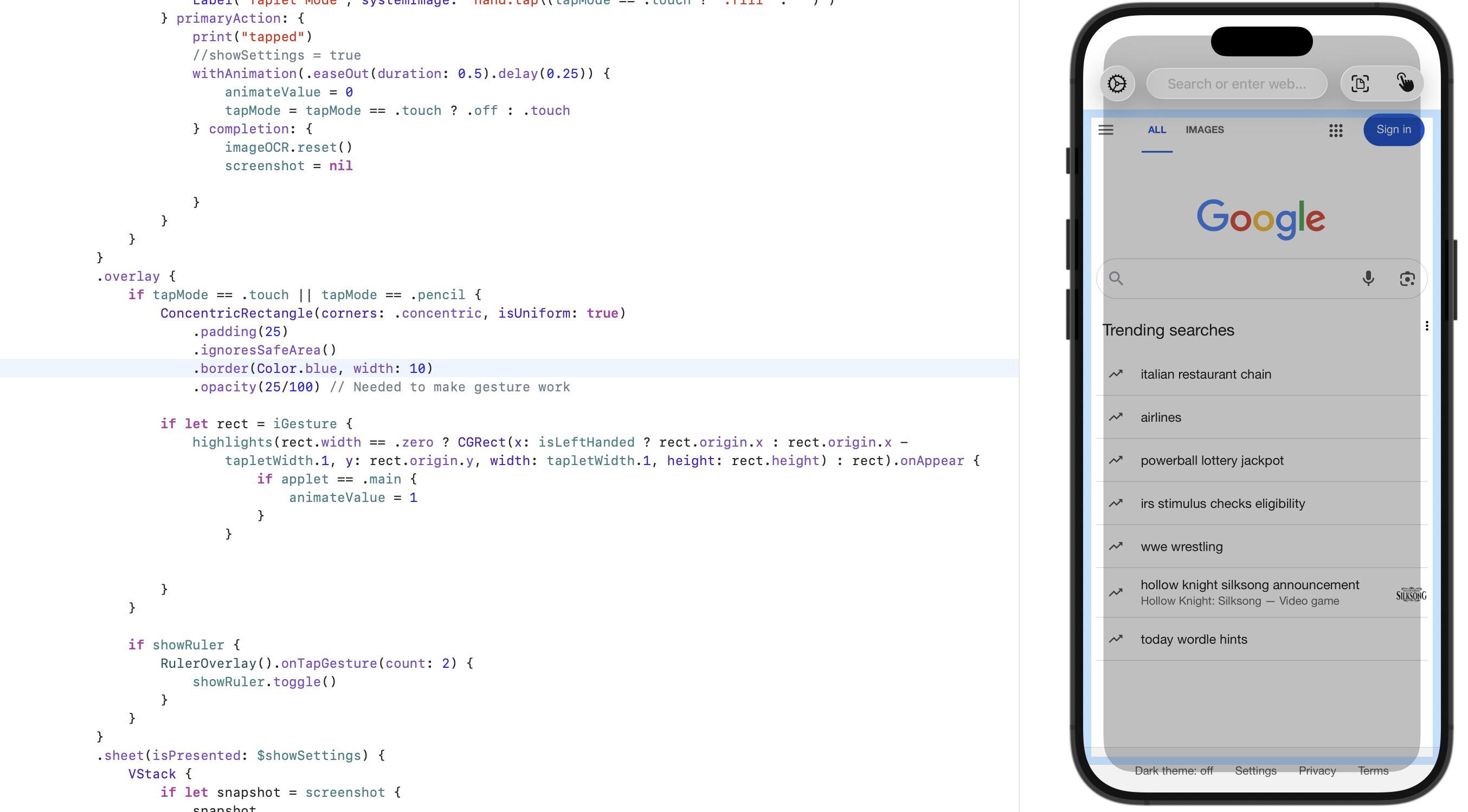Open the Privacy footer link
Viewport: 1468px width, 812px height.
1317,771
